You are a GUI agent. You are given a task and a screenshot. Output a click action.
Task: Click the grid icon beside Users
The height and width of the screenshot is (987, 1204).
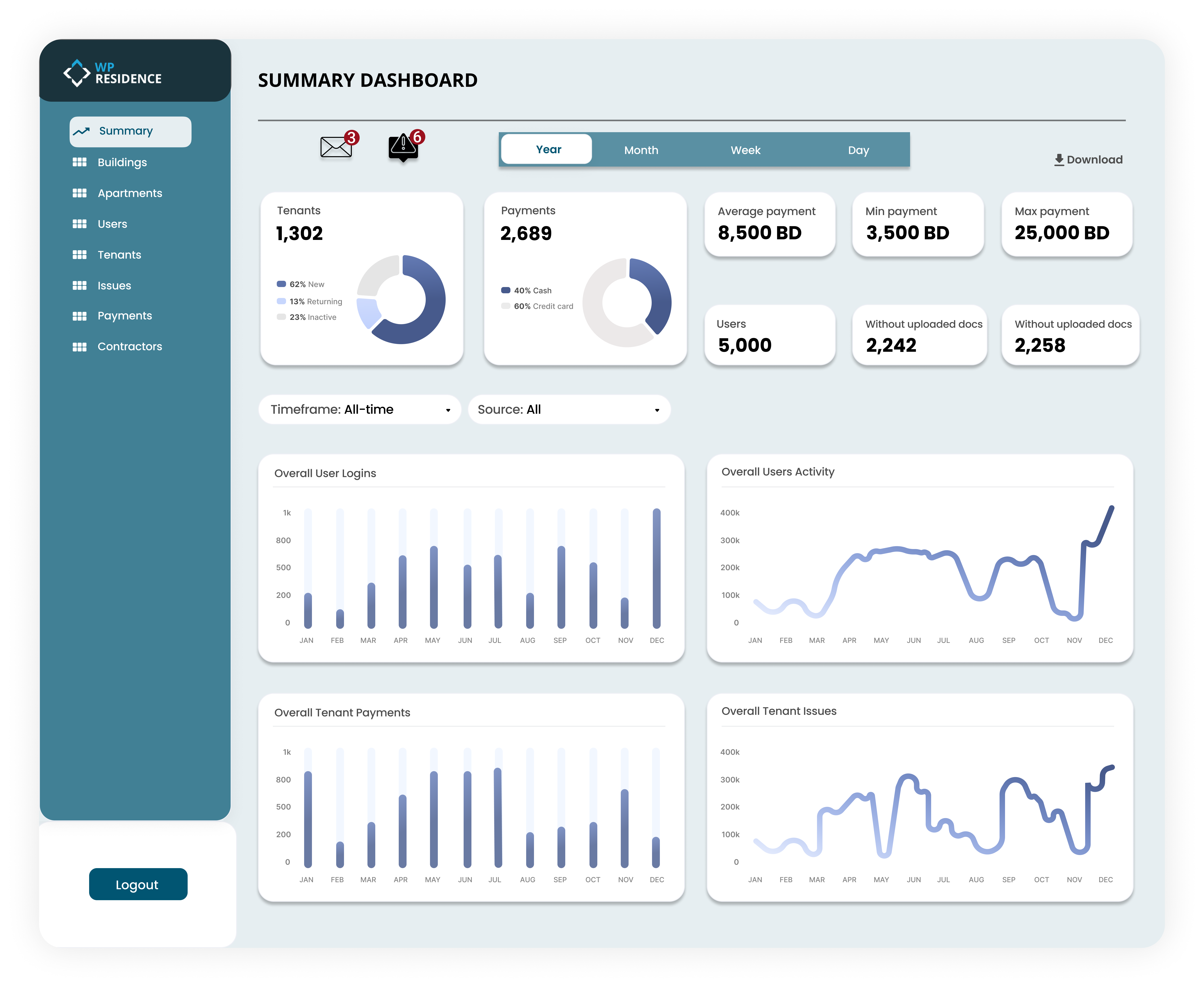tap(80, 224)
